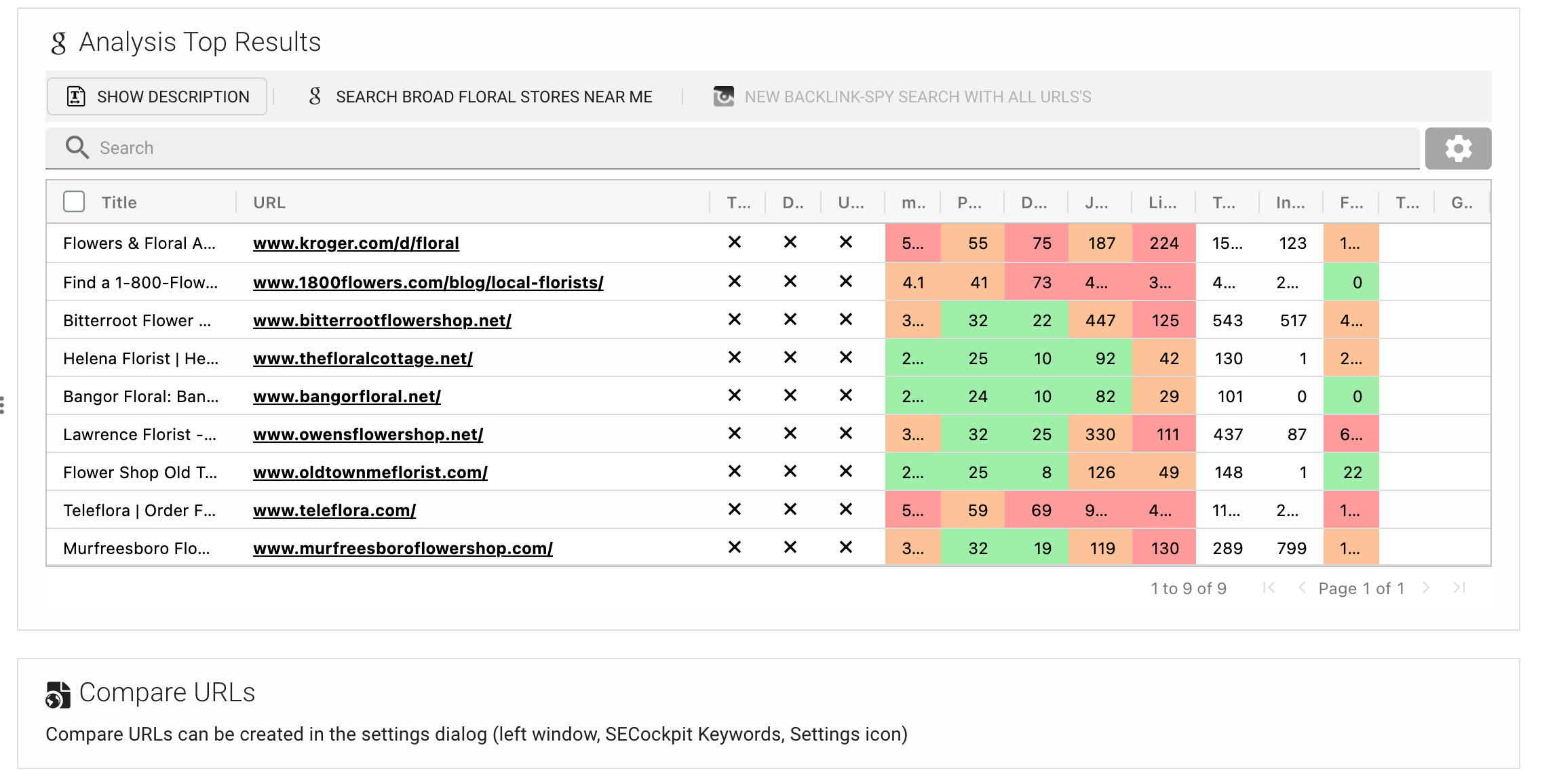Screen dimensions: 1542x784
Task: Open Search Broad Floral Stores Near Me
Action: pyautogui.click(x=480, y=96)
